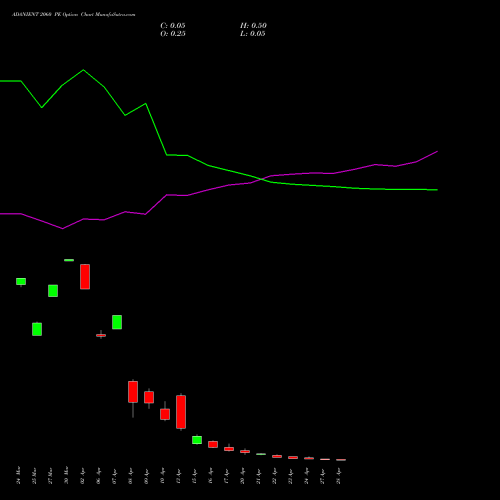Click the peak of the green indicator line
Screen dimensions: 500x500
point(83,70)
